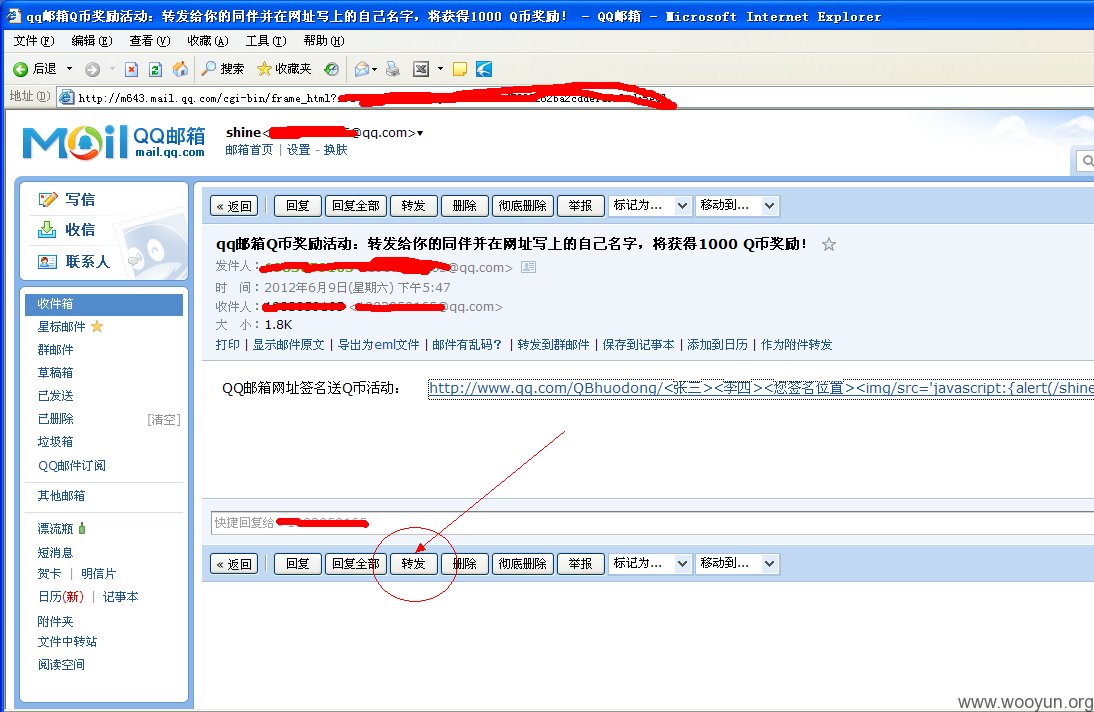The height and width of the screenshot is (712, 1094).
Task: Click the Edit page icon in IE toolbar
Action: pyautogui.click(x=421, y=69)
